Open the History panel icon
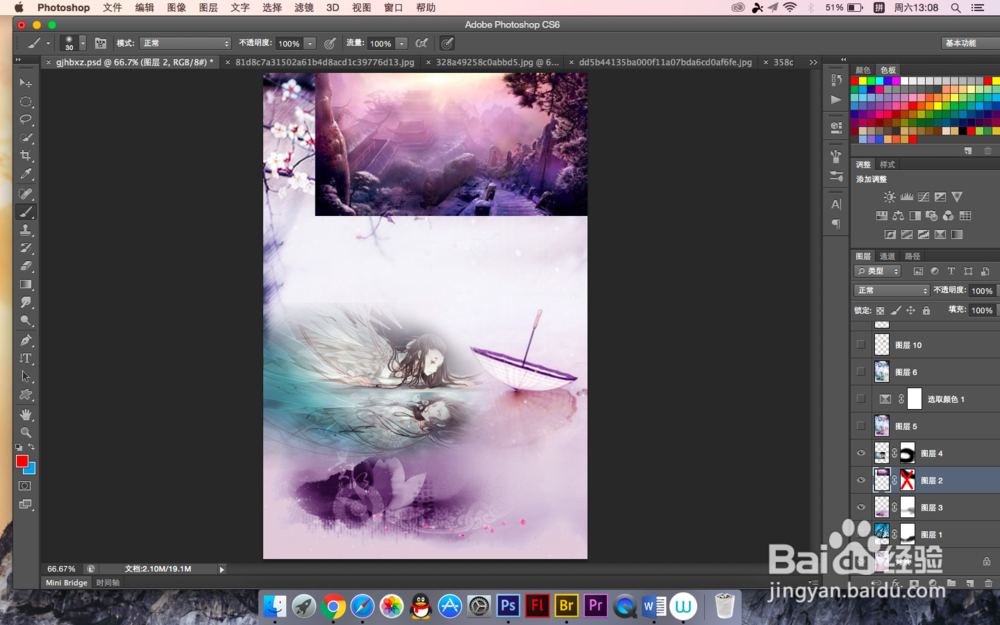1000x625 pixels. point(836,80)
